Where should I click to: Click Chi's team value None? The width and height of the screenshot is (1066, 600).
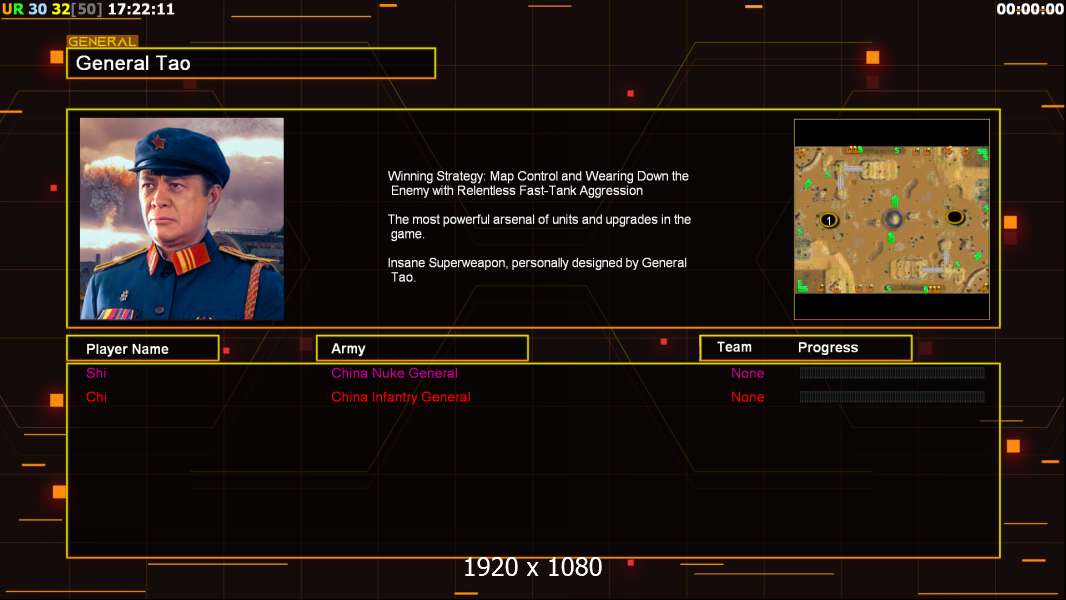click(747, 397)
